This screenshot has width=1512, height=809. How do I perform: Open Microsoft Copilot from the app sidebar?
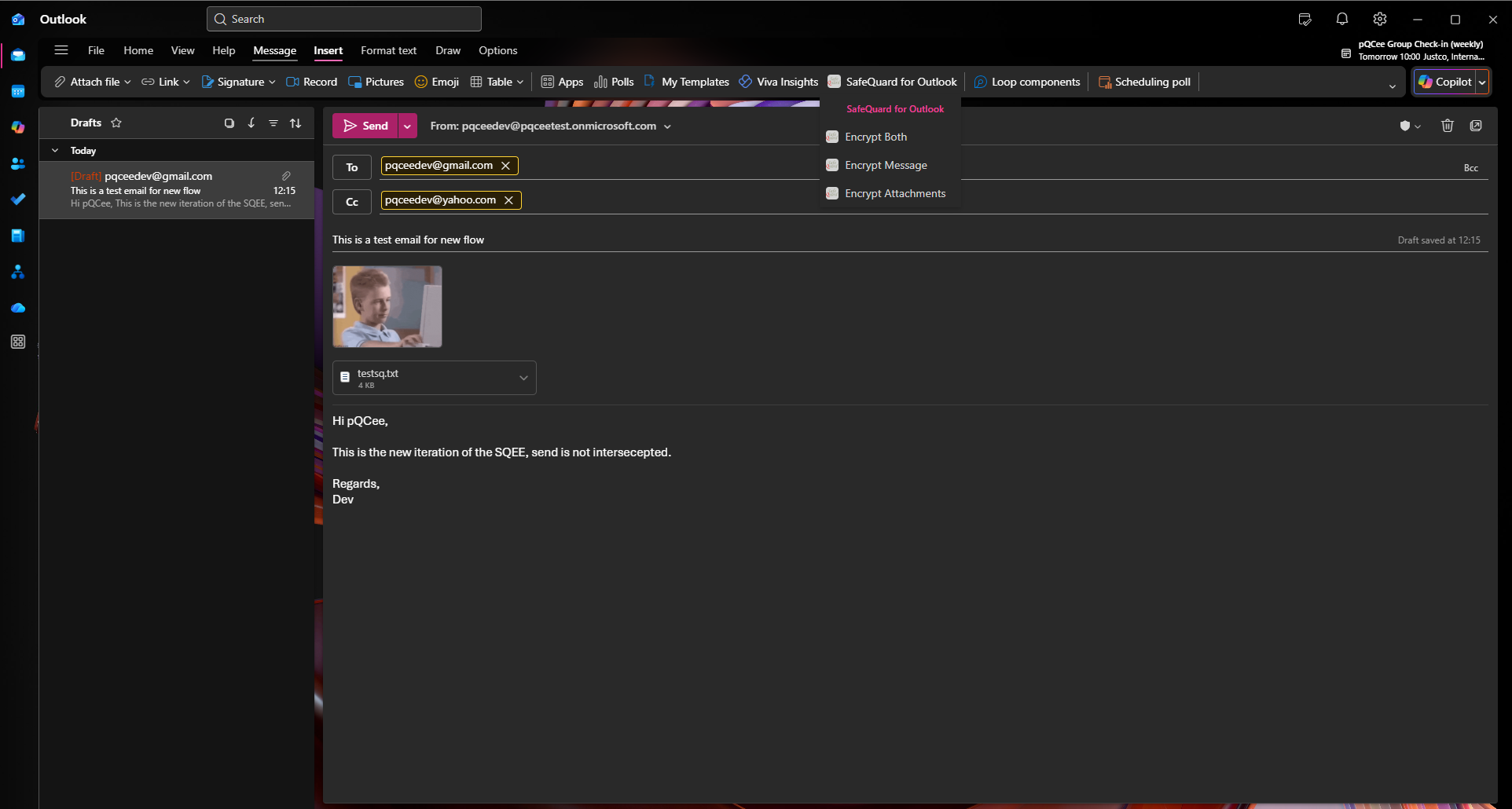tap(17, 127)
